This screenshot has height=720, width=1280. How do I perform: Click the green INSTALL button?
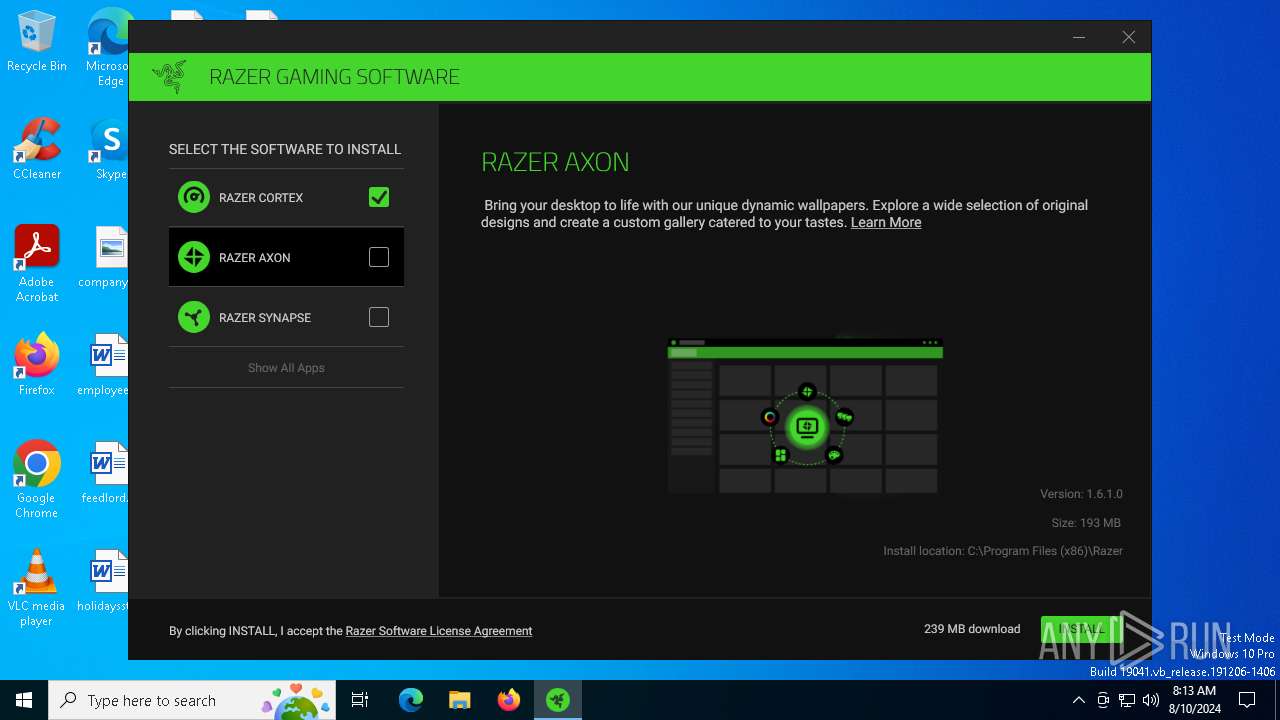1081,629
